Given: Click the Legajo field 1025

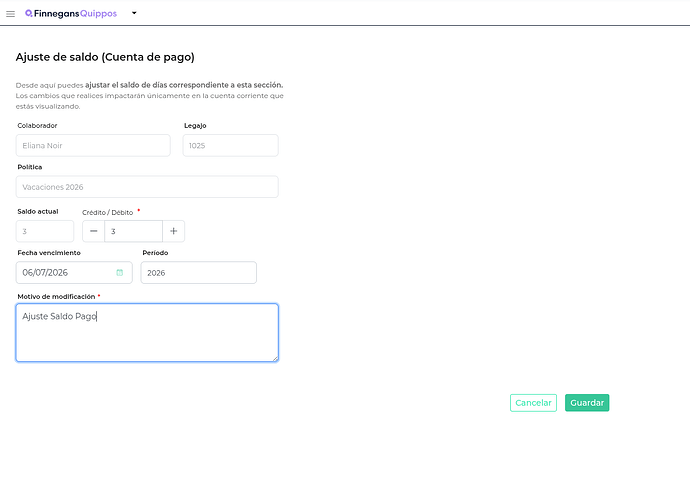Looking at the screenshot, I should point(231,145).
